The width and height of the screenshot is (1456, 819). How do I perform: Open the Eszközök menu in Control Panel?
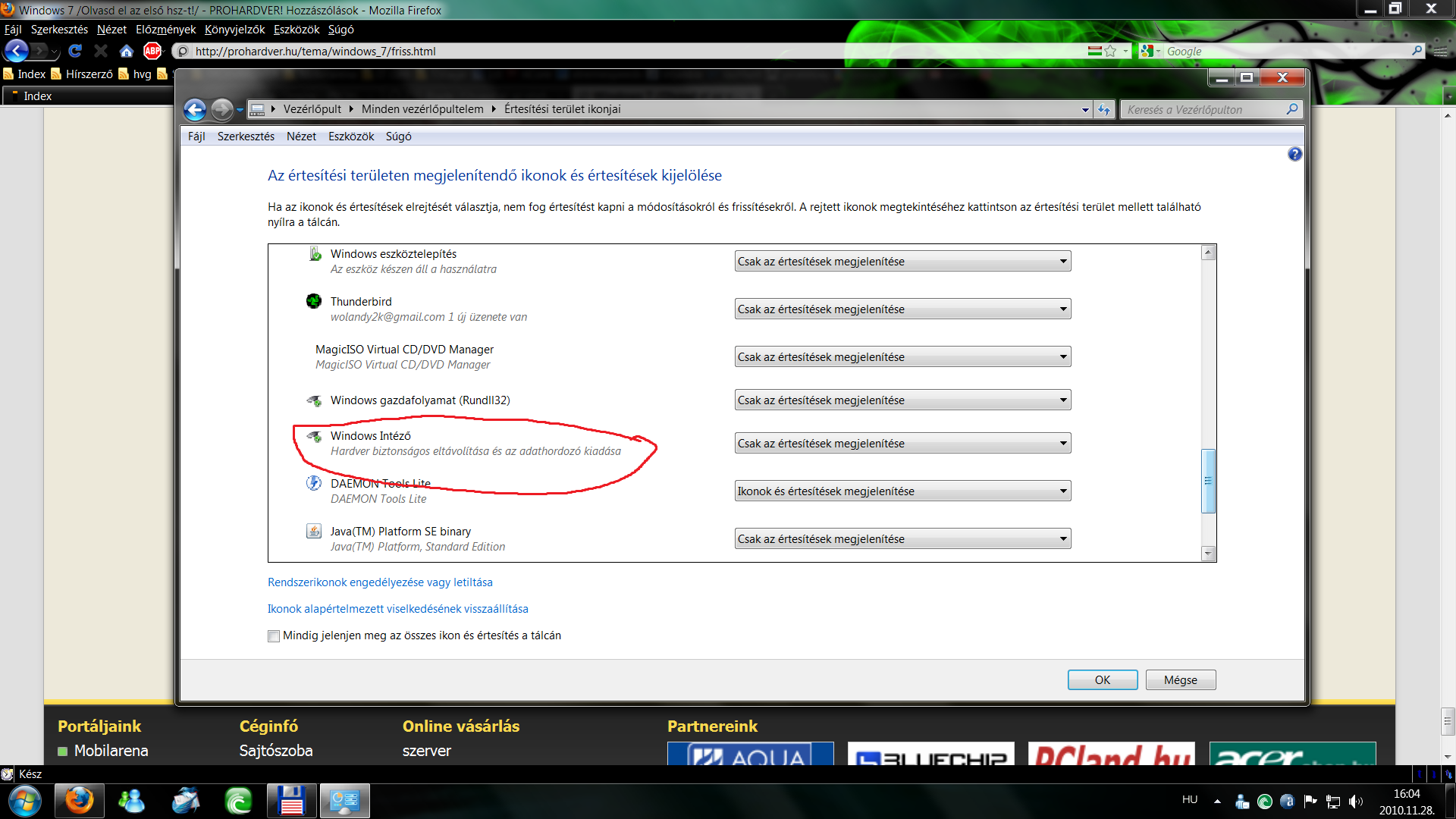pos(351,136)
